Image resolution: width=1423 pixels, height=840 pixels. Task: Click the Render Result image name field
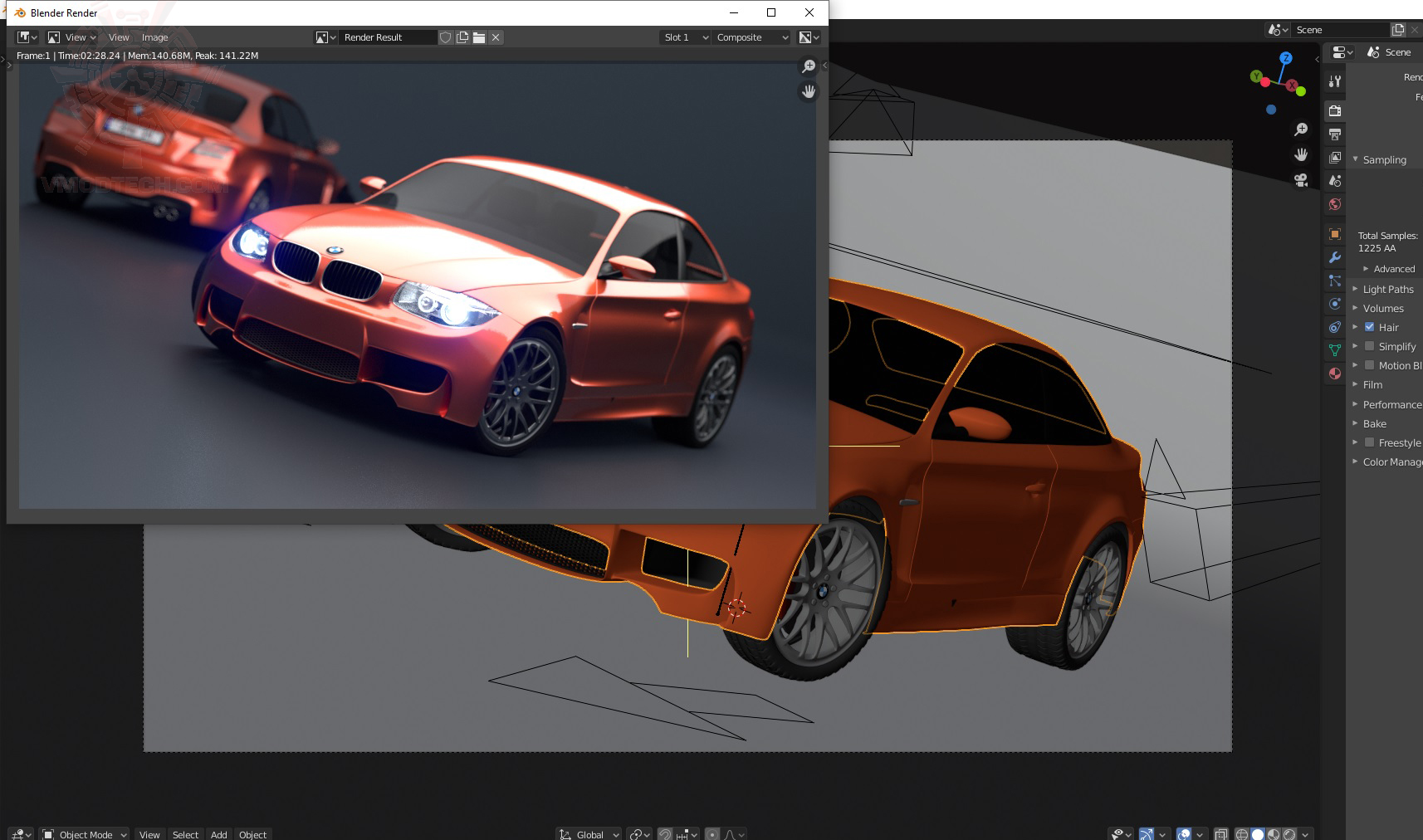388,37
